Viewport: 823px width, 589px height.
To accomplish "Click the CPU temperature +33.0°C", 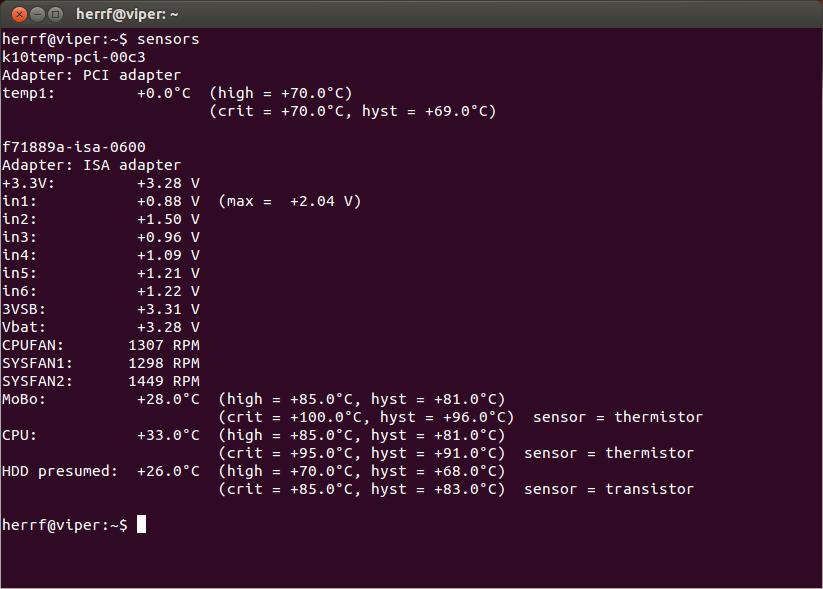I will 168,435.
